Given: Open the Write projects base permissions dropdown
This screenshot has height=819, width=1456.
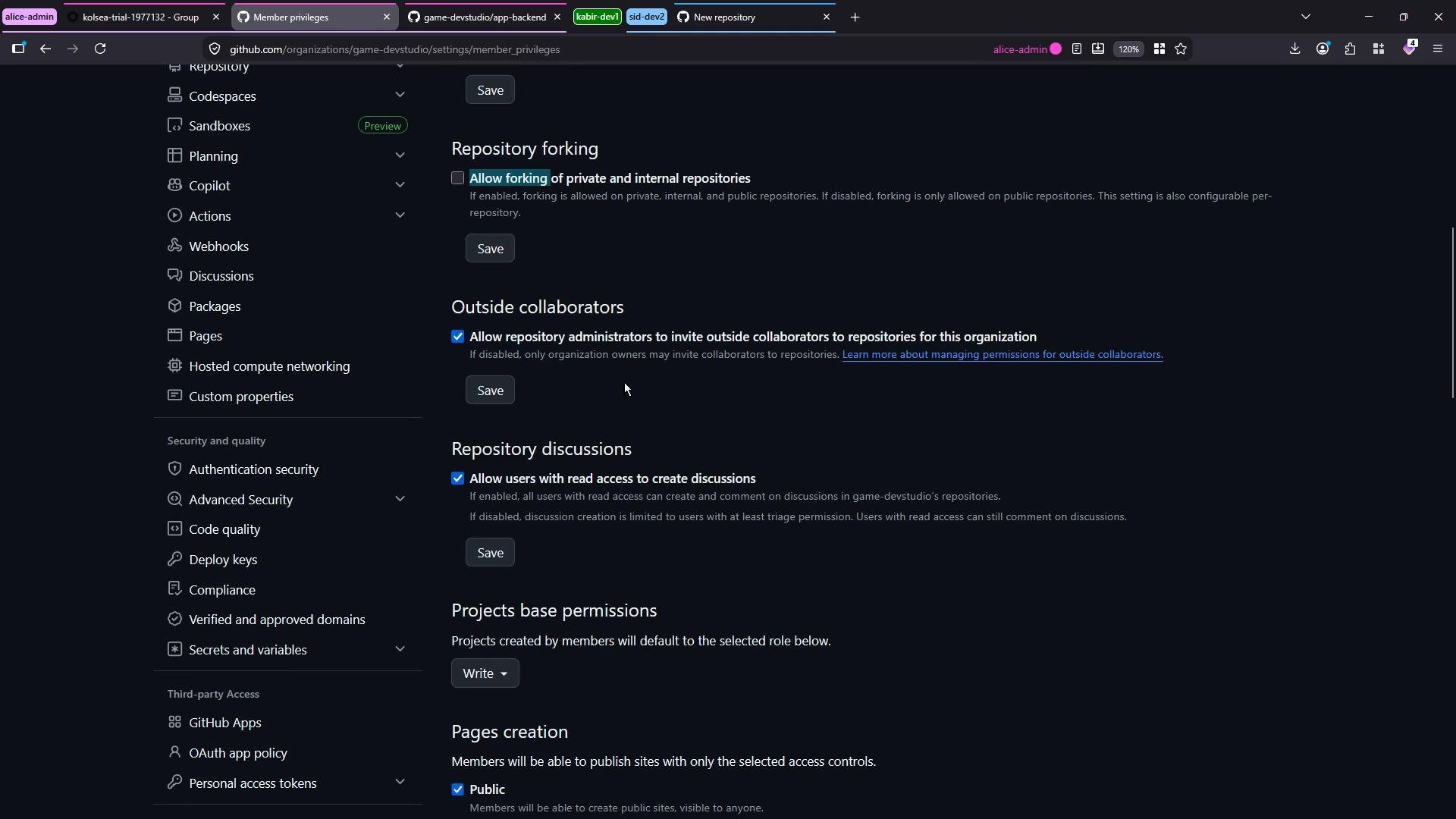Looking at the screenshot, I should tap(485, 673).
